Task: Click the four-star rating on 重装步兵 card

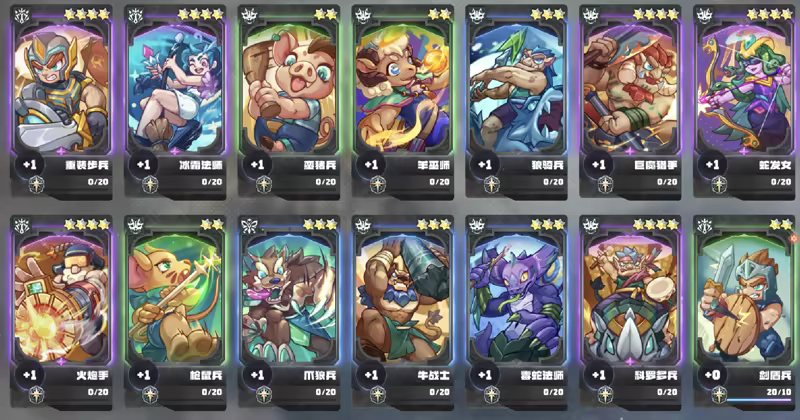Action: (87, 14)
